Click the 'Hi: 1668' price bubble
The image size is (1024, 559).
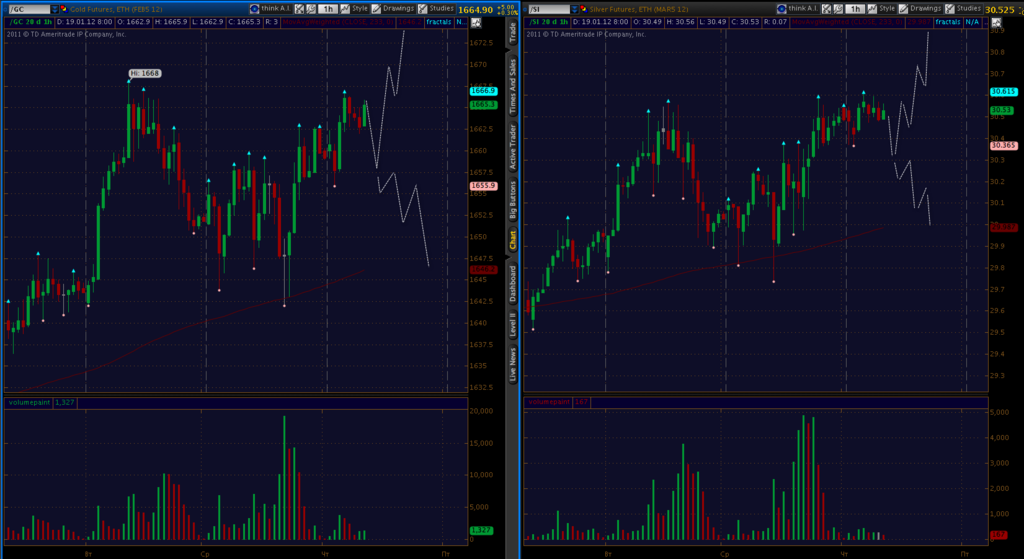(144, 73)
